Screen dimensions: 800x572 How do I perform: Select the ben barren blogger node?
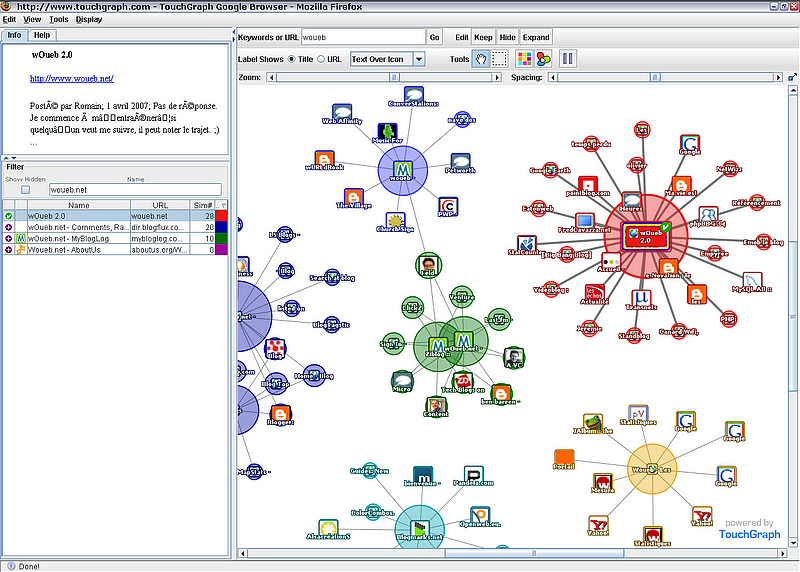coord(501,393)
